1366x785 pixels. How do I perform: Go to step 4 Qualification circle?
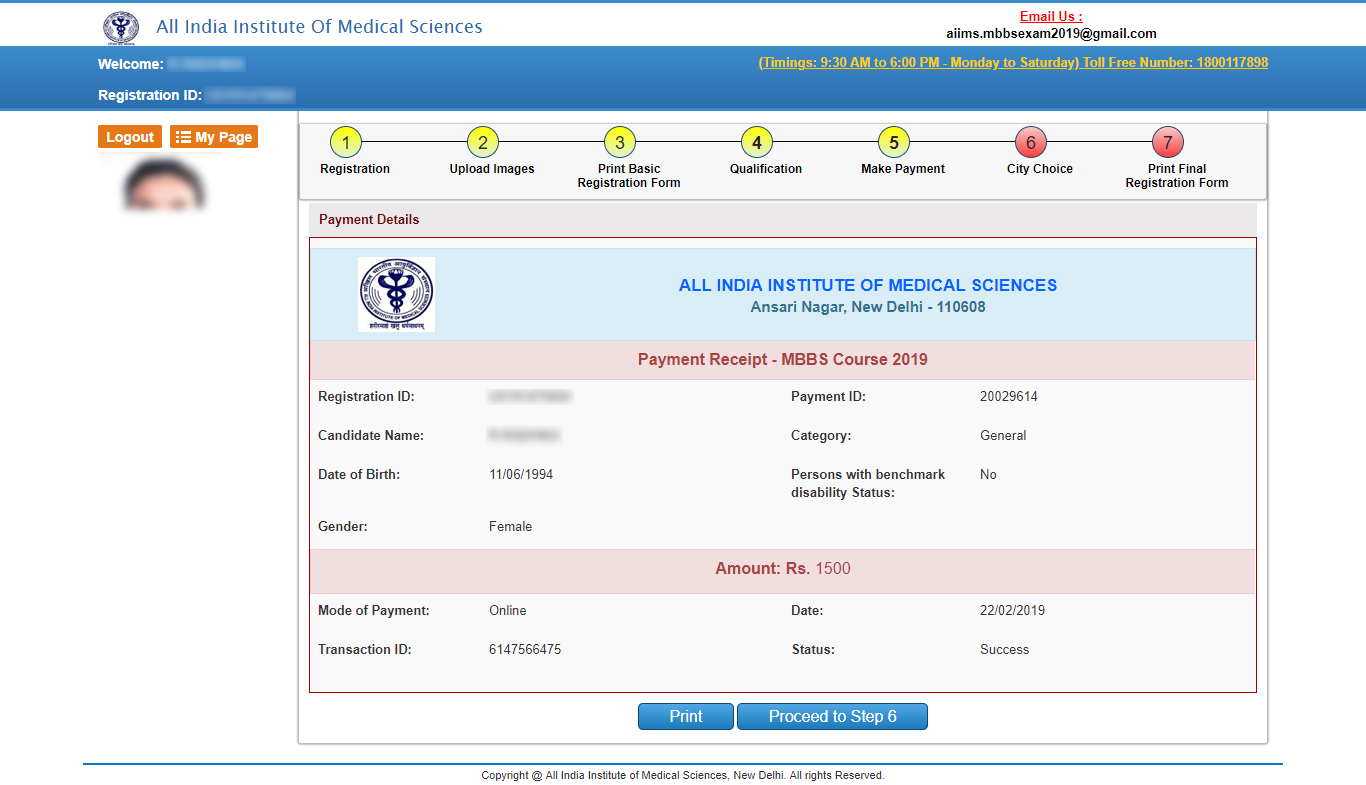coord(757,143)
